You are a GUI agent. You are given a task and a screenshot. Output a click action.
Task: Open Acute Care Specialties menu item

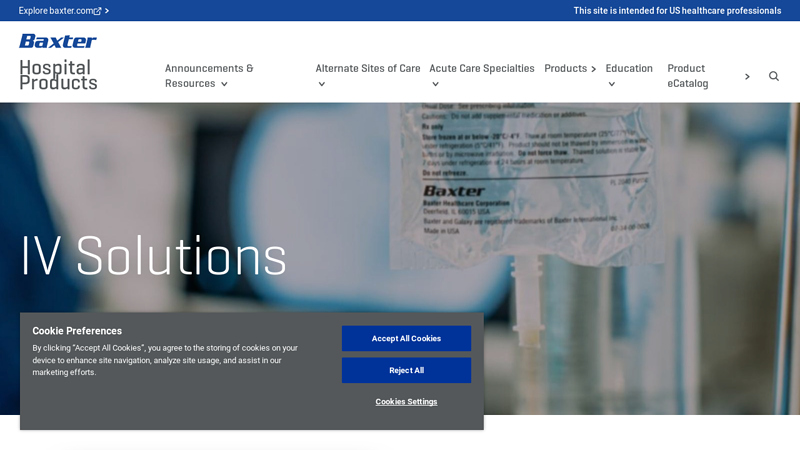point(482,68)
